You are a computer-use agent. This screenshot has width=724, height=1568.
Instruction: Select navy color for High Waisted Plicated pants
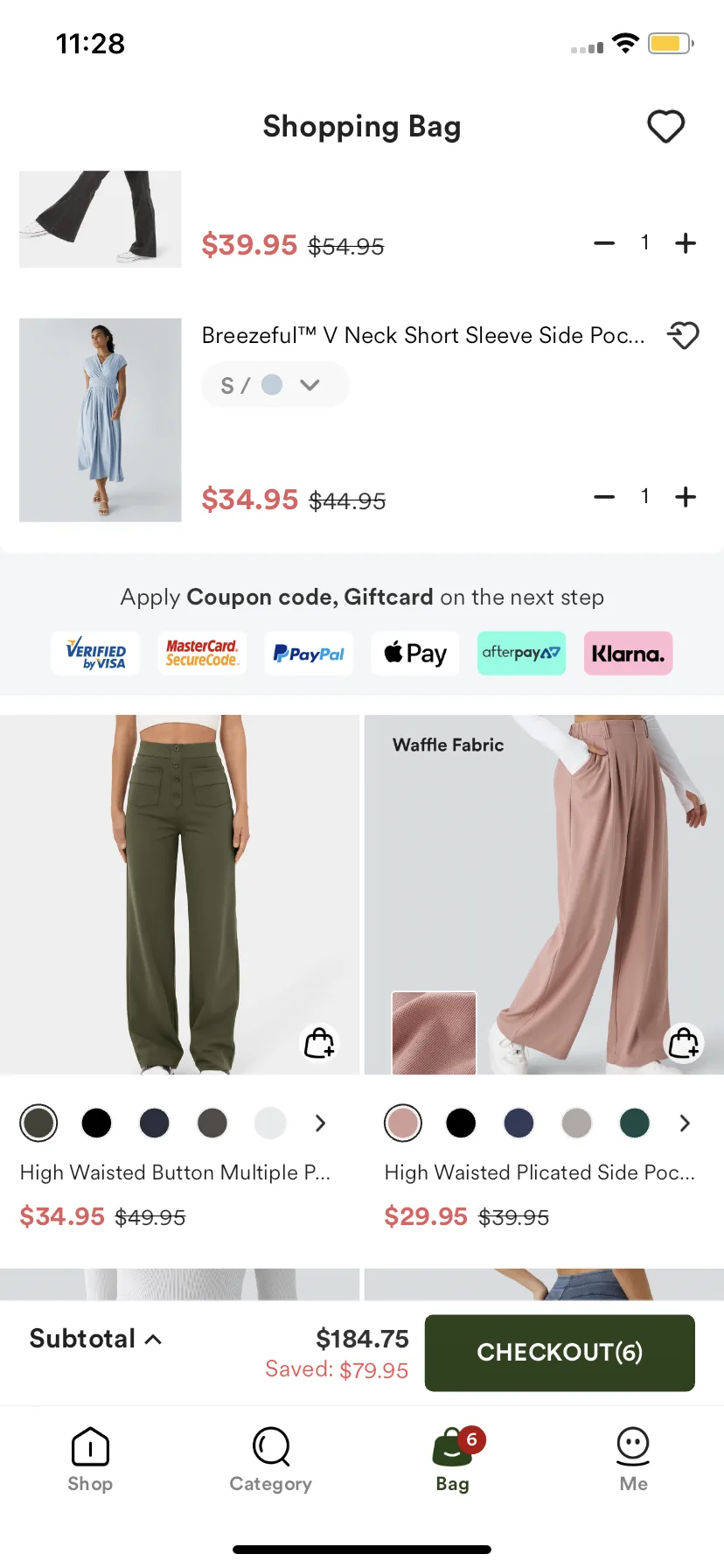(x=519, y=1123)
